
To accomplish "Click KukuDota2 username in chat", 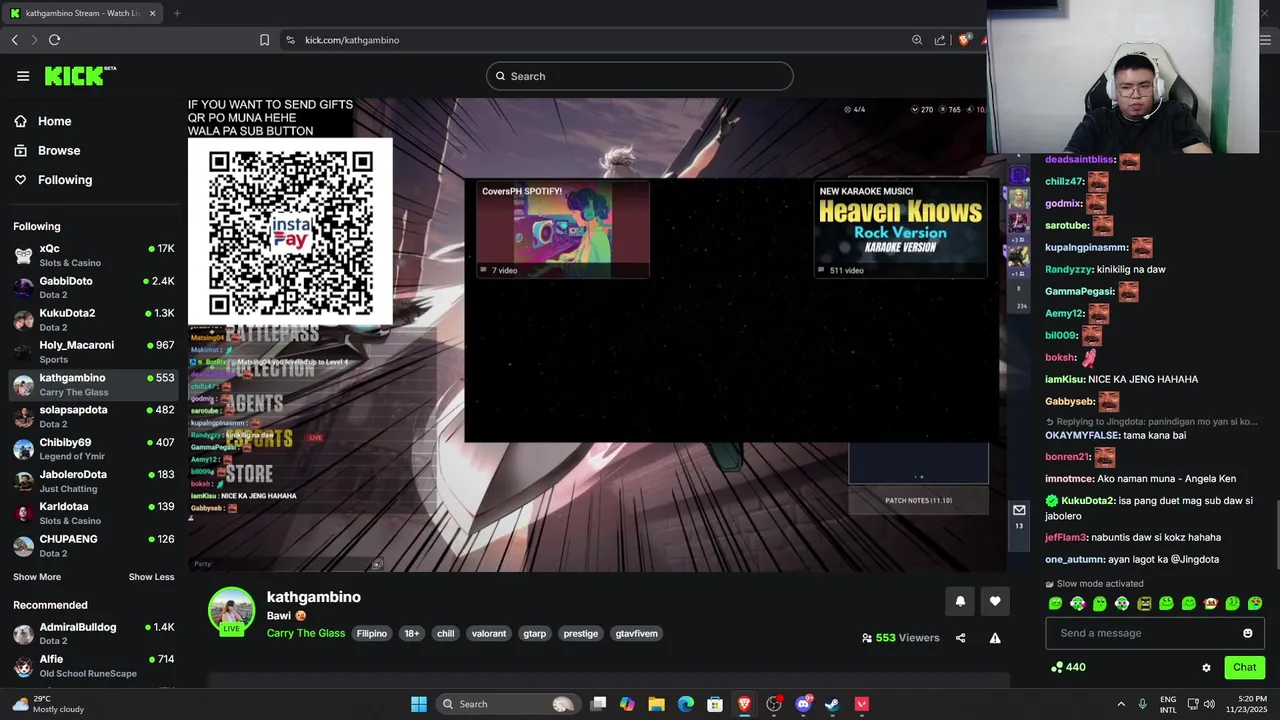I will pos(1089,500).
